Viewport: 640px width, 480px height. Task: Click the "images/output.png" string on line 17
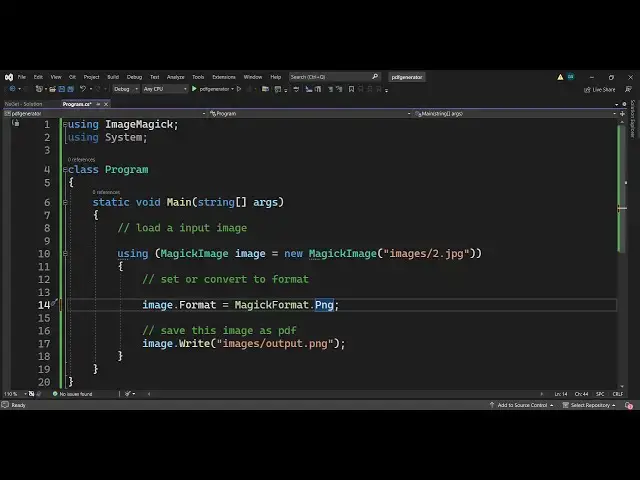coord(275,344)
